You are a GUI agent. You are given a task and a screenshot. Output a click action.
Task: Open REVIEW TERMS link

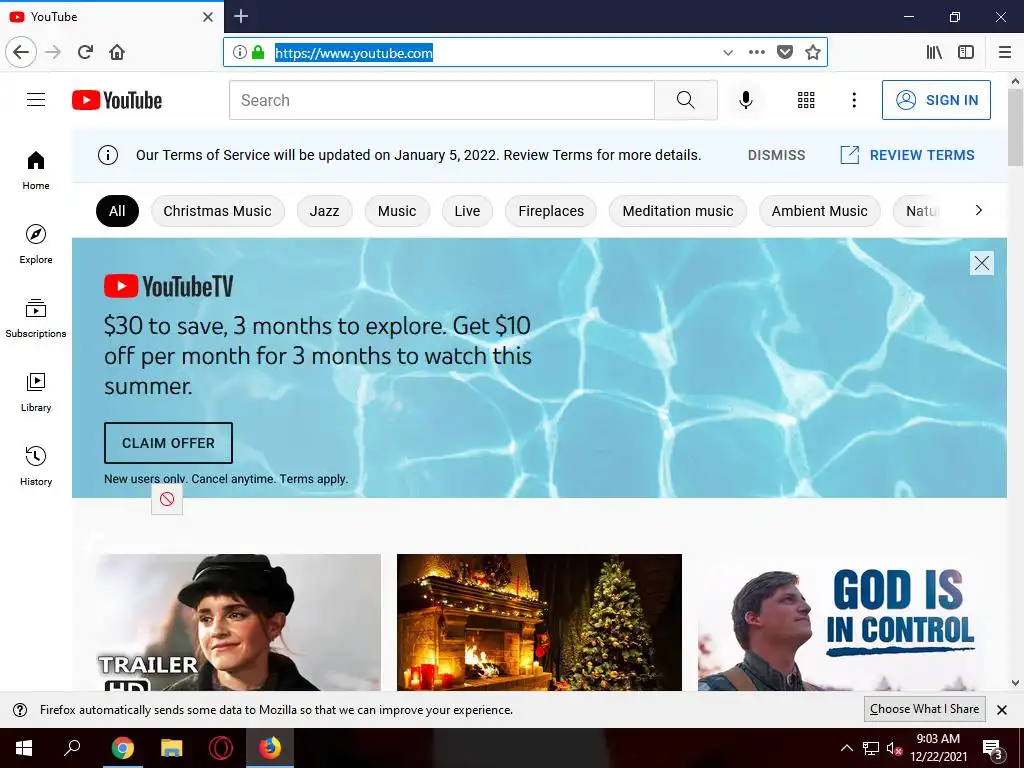coord(907,155)
